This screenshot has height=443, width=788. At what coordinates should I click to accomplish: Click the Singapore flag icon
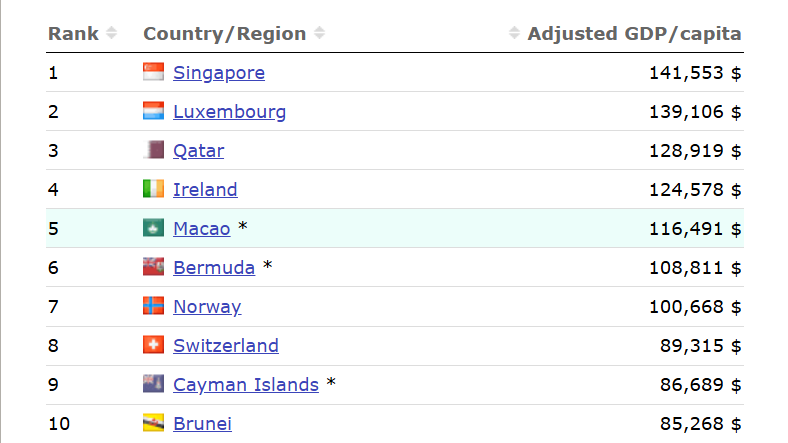coord(153,72)
